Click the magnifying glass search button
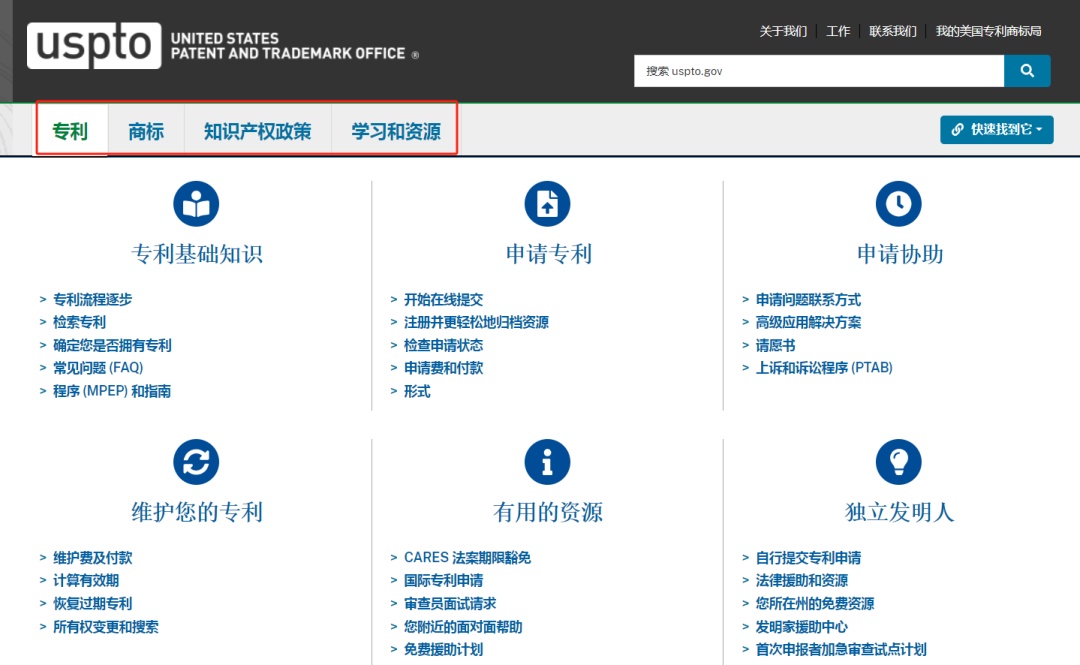This screenshot has width=1080, height=665. pos(1027,71)
